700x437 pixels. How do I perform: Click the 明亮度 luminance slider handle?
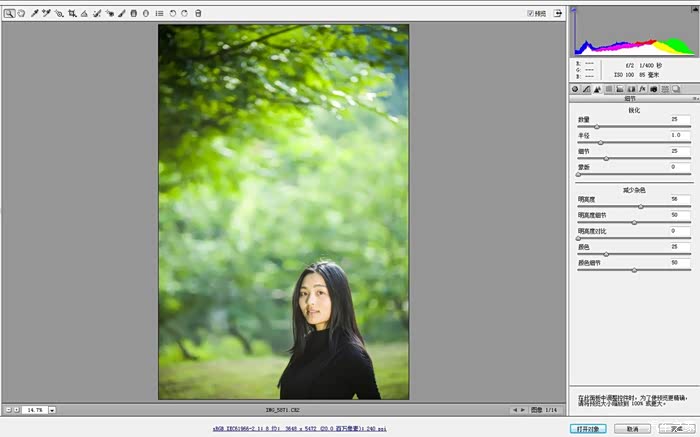coord(641,207)
